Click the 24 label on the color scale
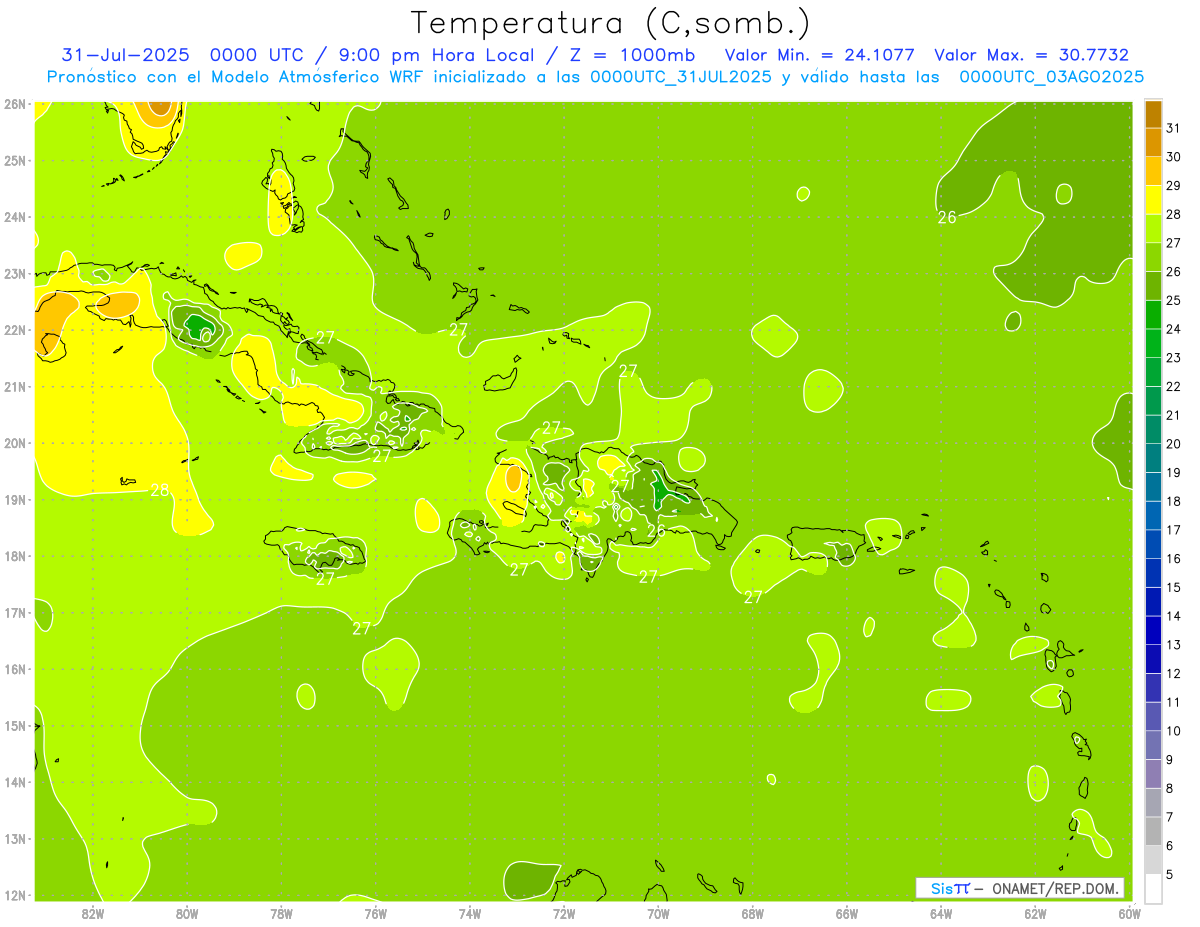Image resolution: width=1200 pixels, height=927 pixels. tap(1173, 329)
